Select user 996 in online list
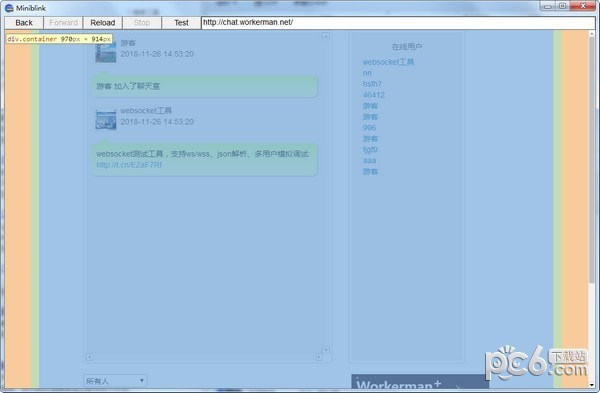 tap(369, 127)
